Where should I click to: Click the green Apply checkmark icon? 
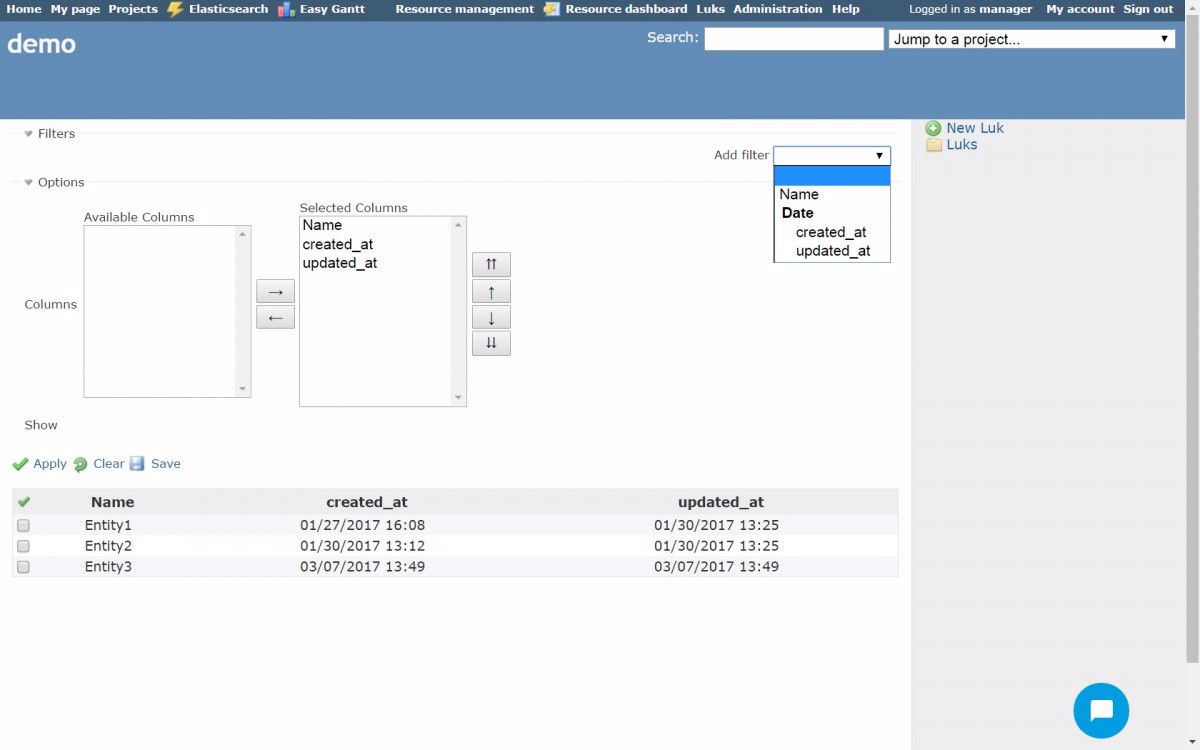pos(20,464)
